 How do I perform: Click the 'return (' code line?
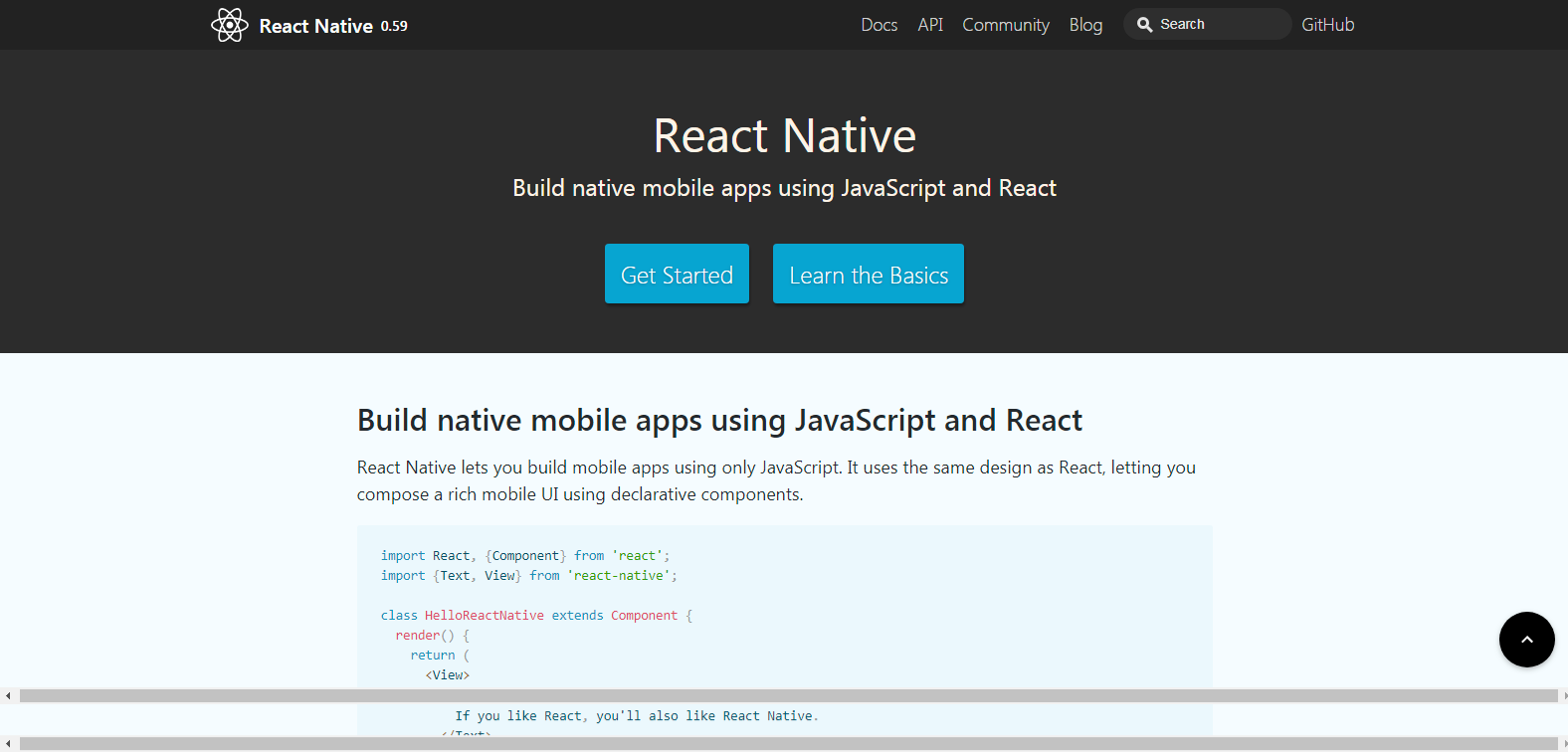point(440,656)
